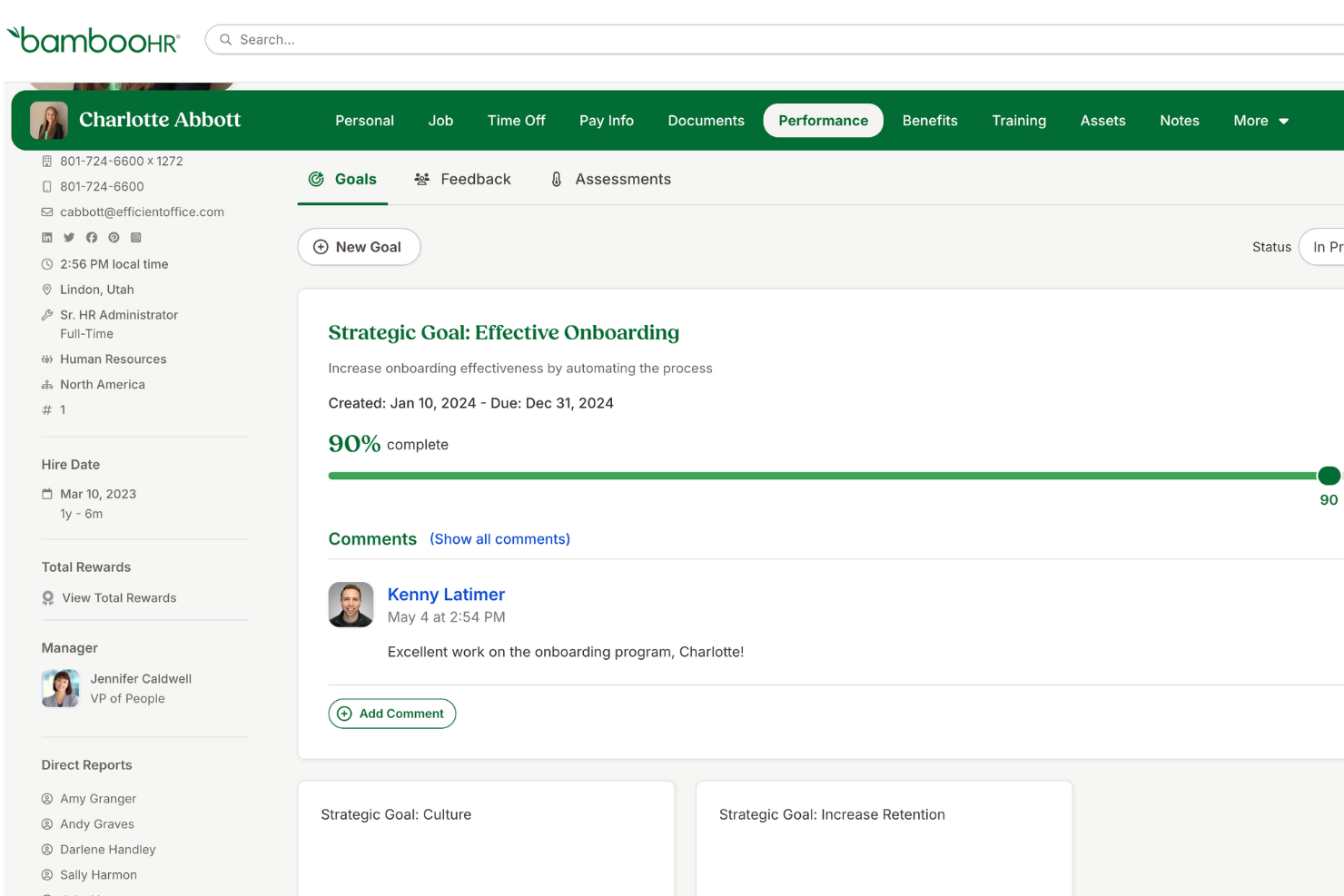Image resolution: width=1344 pixels, height=896 pixels.
Task: Create a New Goal
Action: pyautogui.click(x=359, y=246)
